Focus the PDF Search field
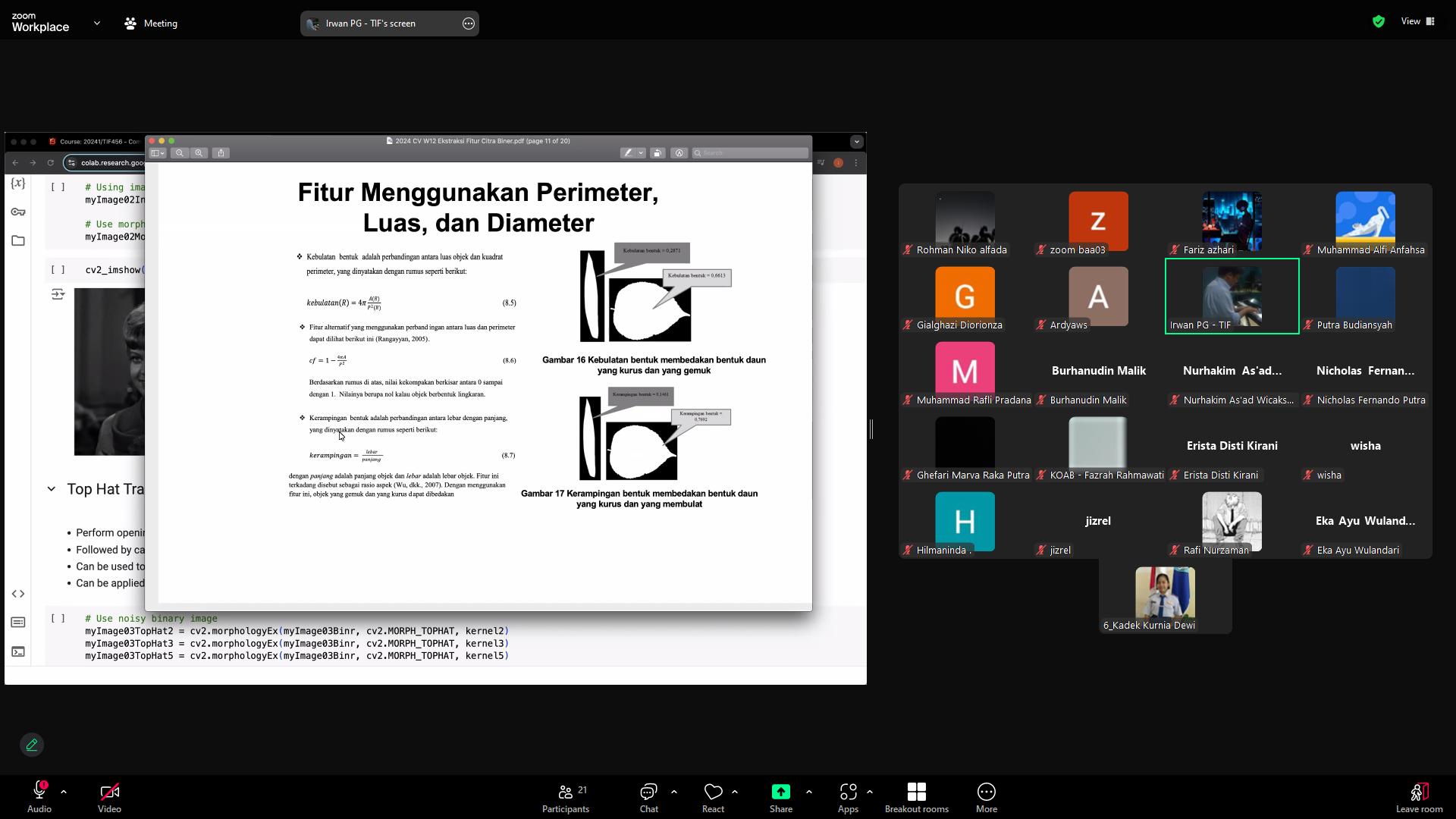The width and height of the screenshot is (1456, 819). coord(750,153)
